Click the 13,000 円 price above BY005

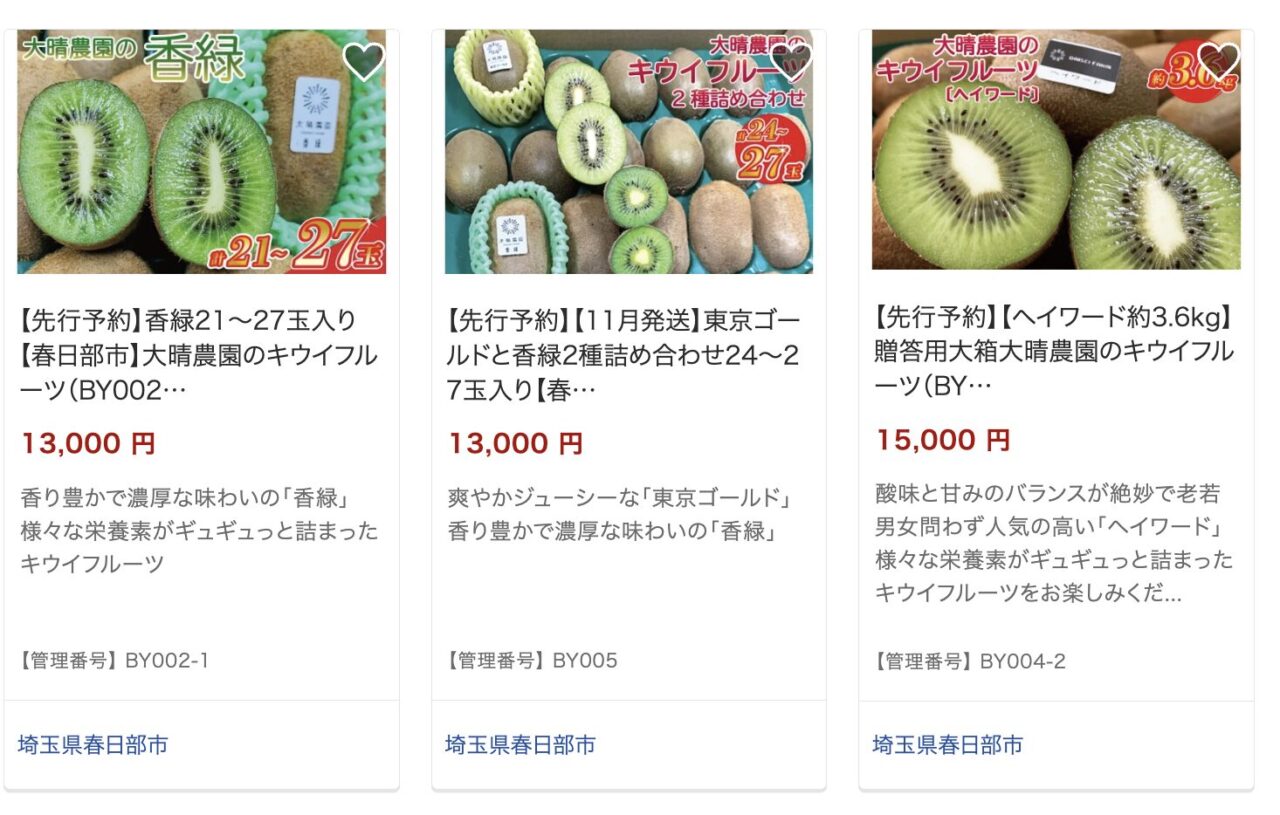515,444
